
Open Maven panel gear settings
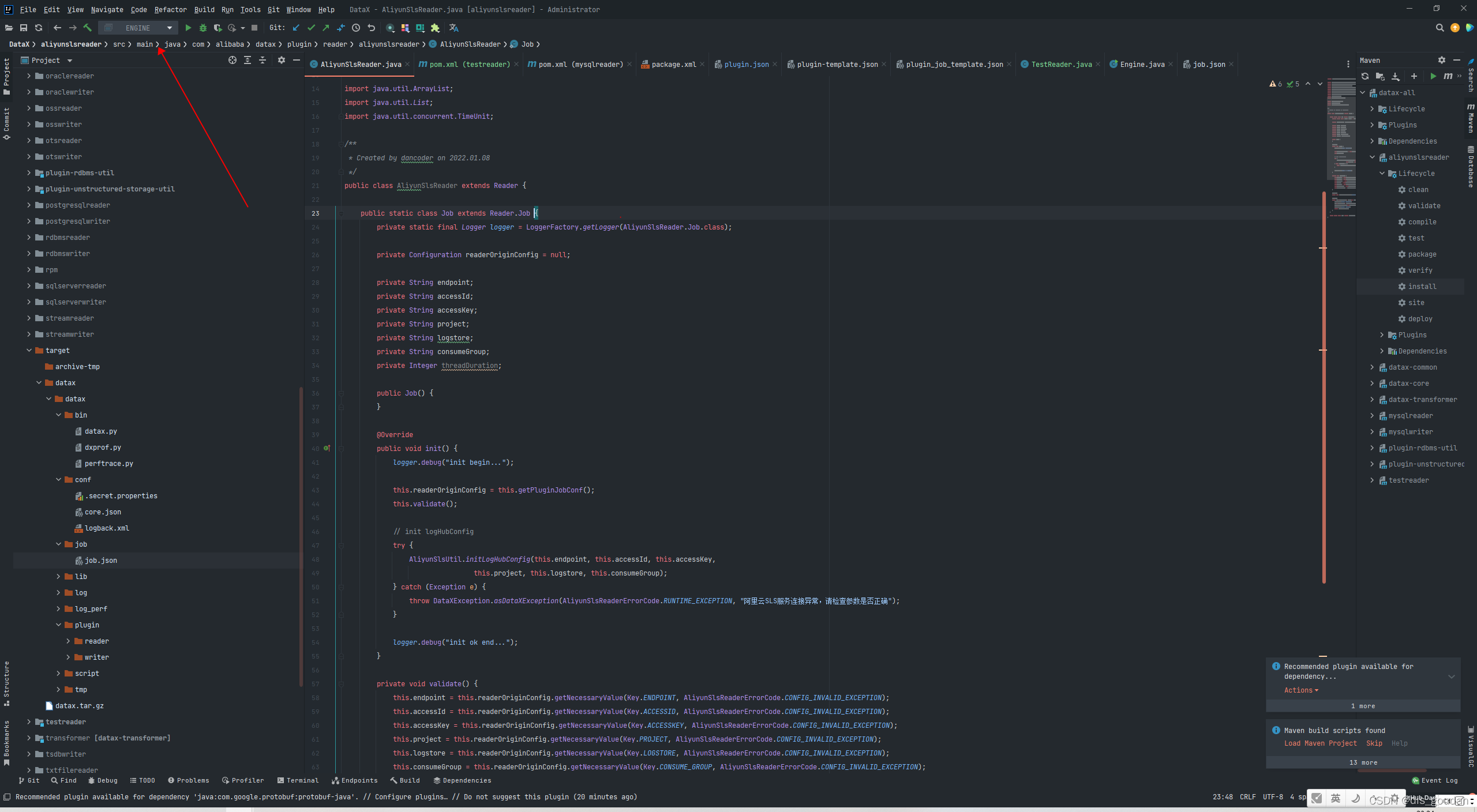[x=1442, y=60]
